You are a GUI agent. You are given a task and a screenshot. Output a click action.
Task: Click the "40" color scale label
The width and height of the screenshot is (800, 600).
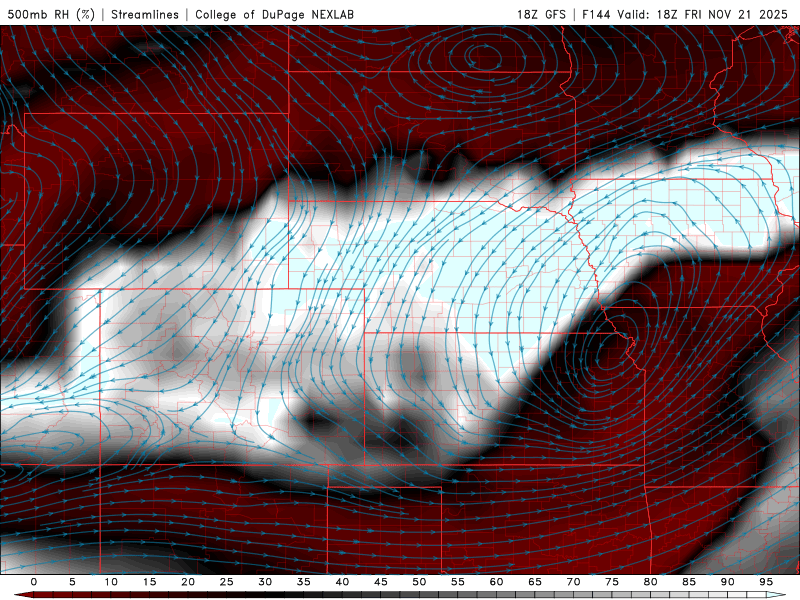pyautogui.click(x=342, y=582)
